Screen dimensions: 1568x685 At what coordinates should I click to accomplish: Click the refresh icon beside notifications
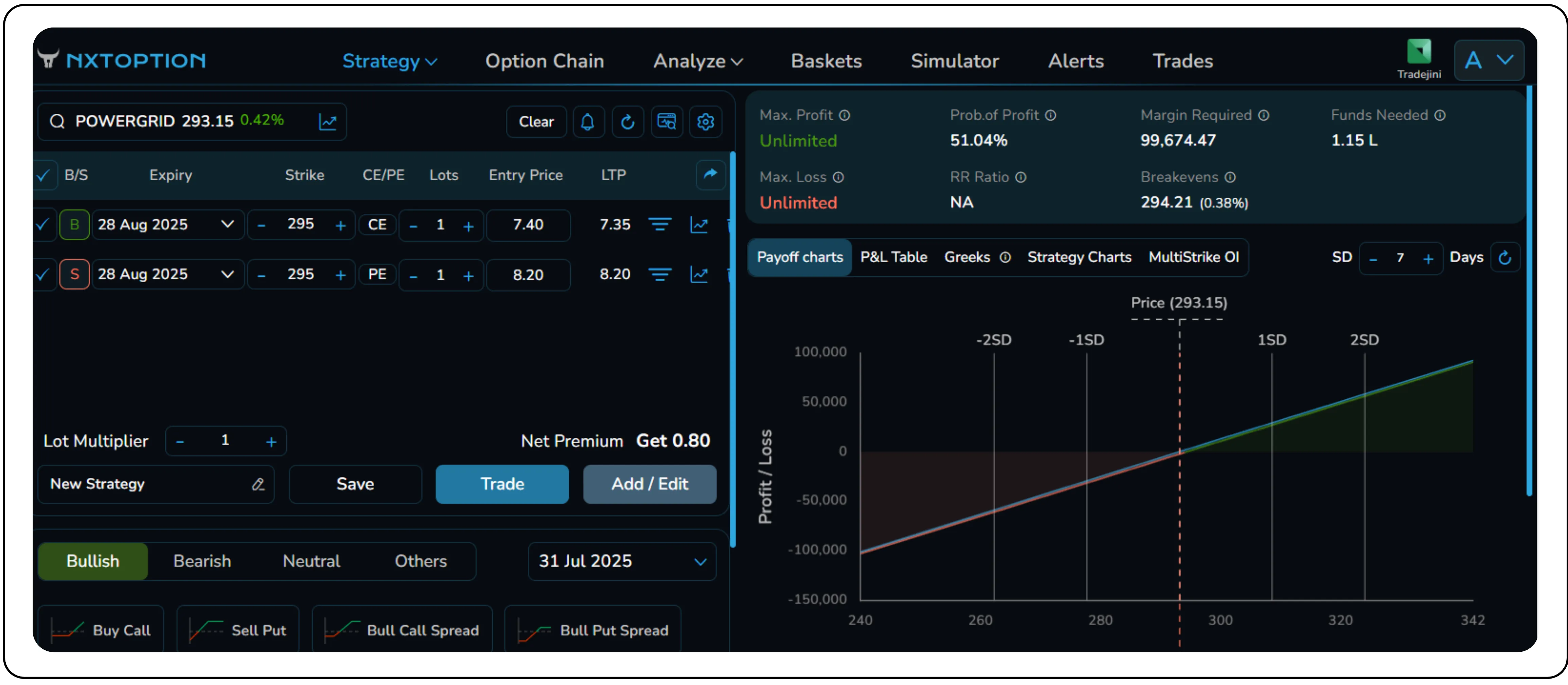(627, 122)
